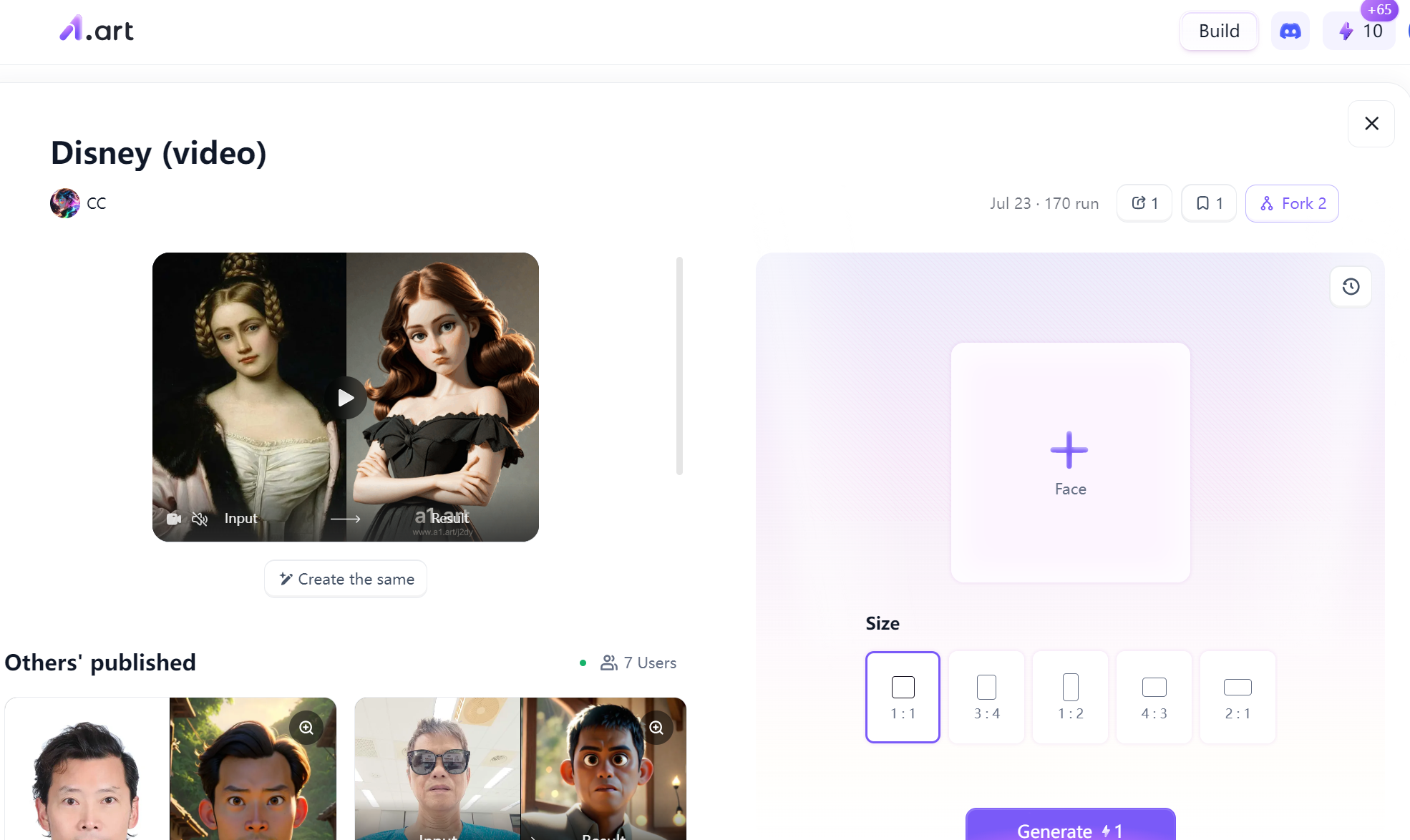Open the Discord icon link
Image resolution: width=1410 pixels, height=840 pixels.
[1290, 31]
